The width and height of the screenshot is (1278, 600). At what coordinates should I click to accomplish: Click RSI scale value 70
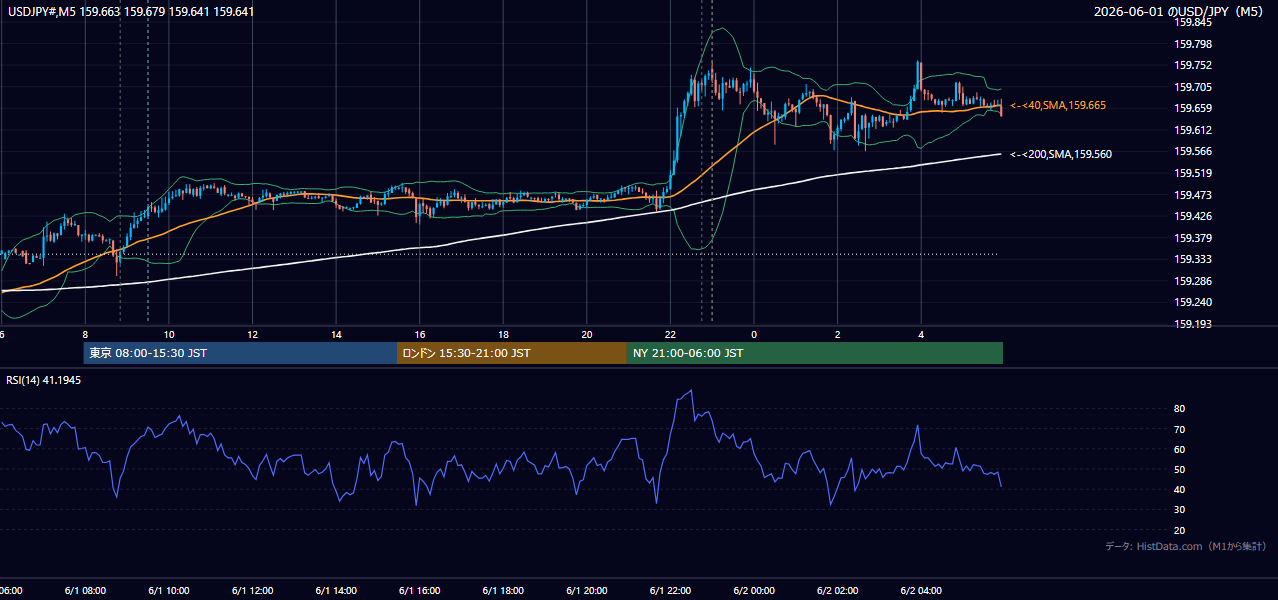(1180, 429)
